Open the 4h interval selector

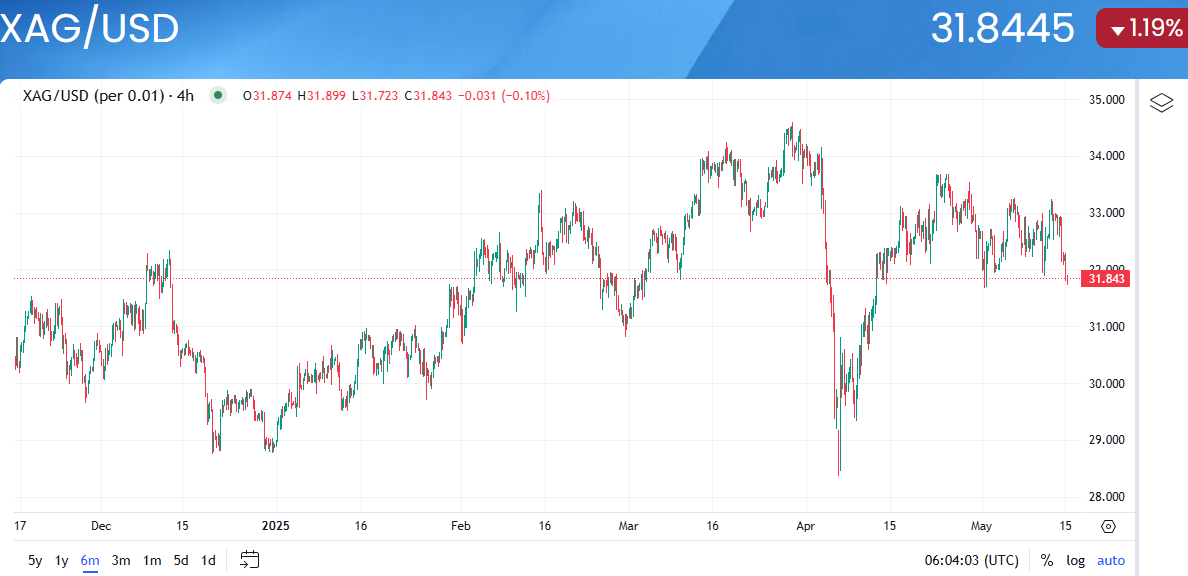pyautogui.click(x=185, y=96)
